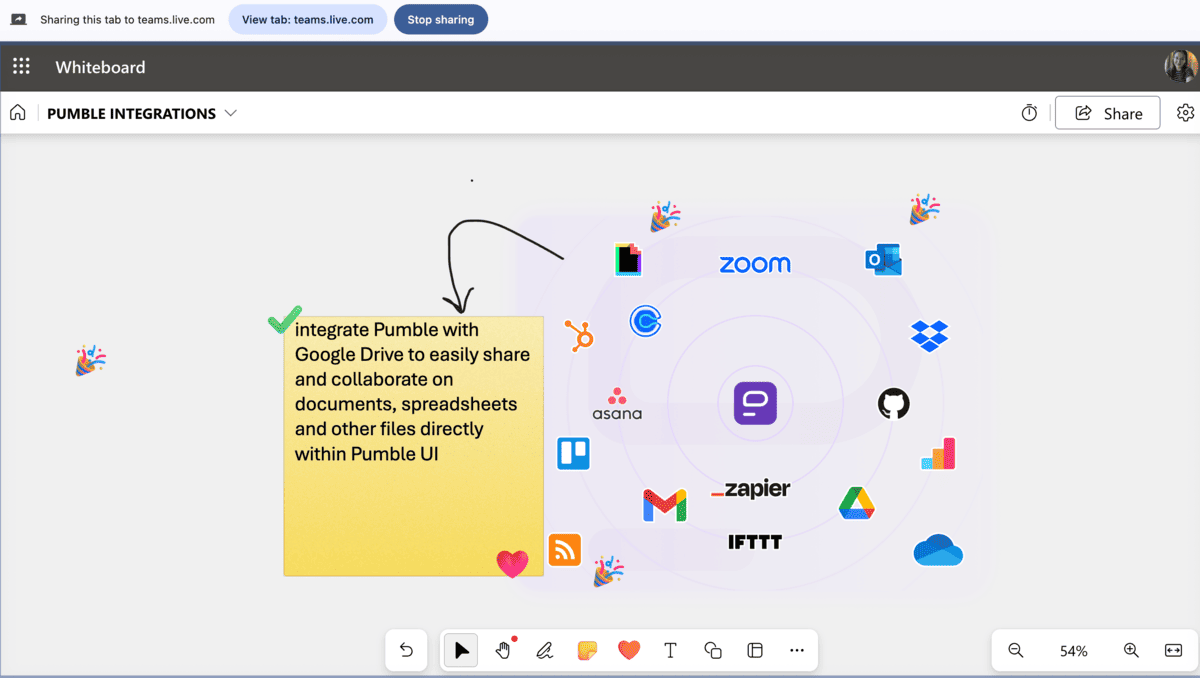Fit board to screen
Screen dimensions: 1200x678
point(1173,650)
